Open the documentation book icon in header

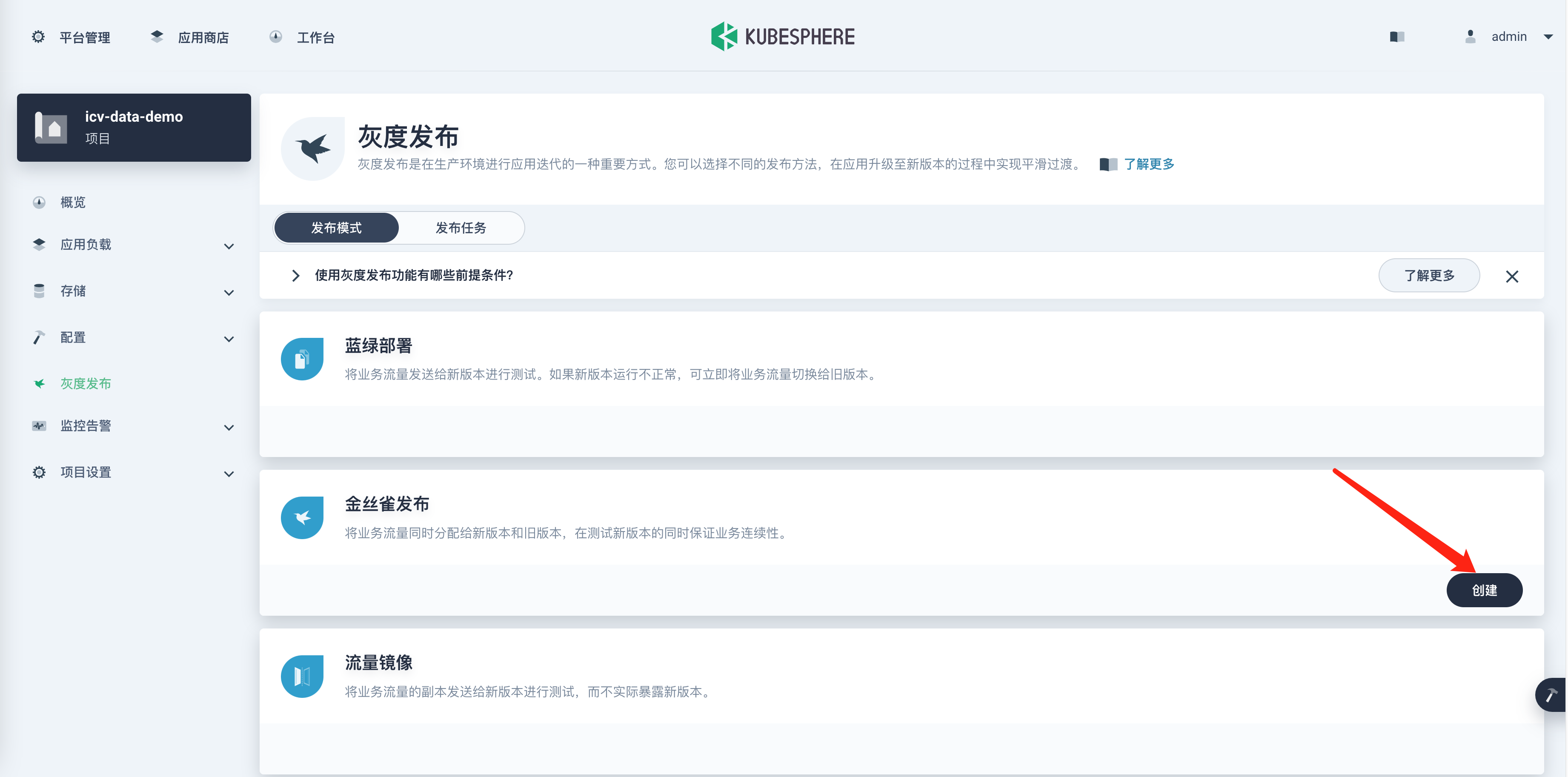[x=1397, y=37]
